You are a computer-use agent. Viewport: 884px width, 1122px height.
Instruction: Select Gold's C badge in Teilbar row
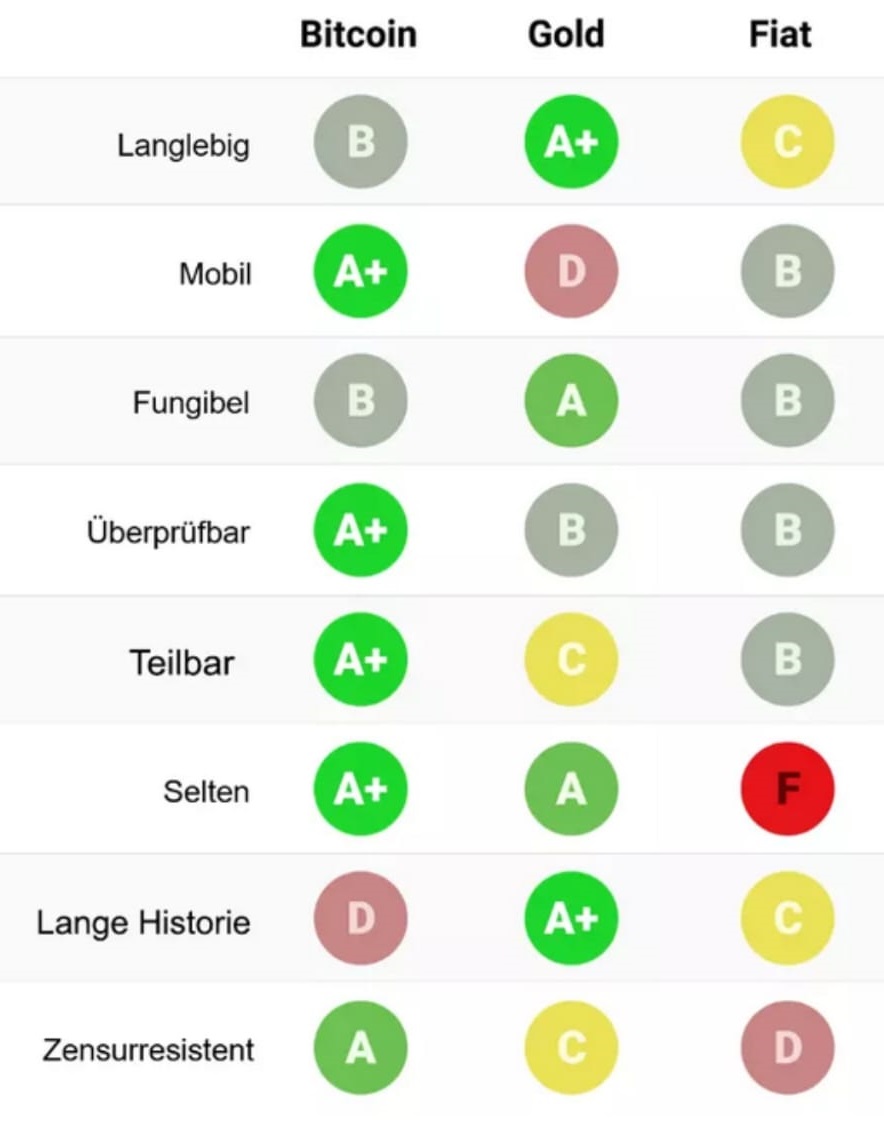[571, 659]
